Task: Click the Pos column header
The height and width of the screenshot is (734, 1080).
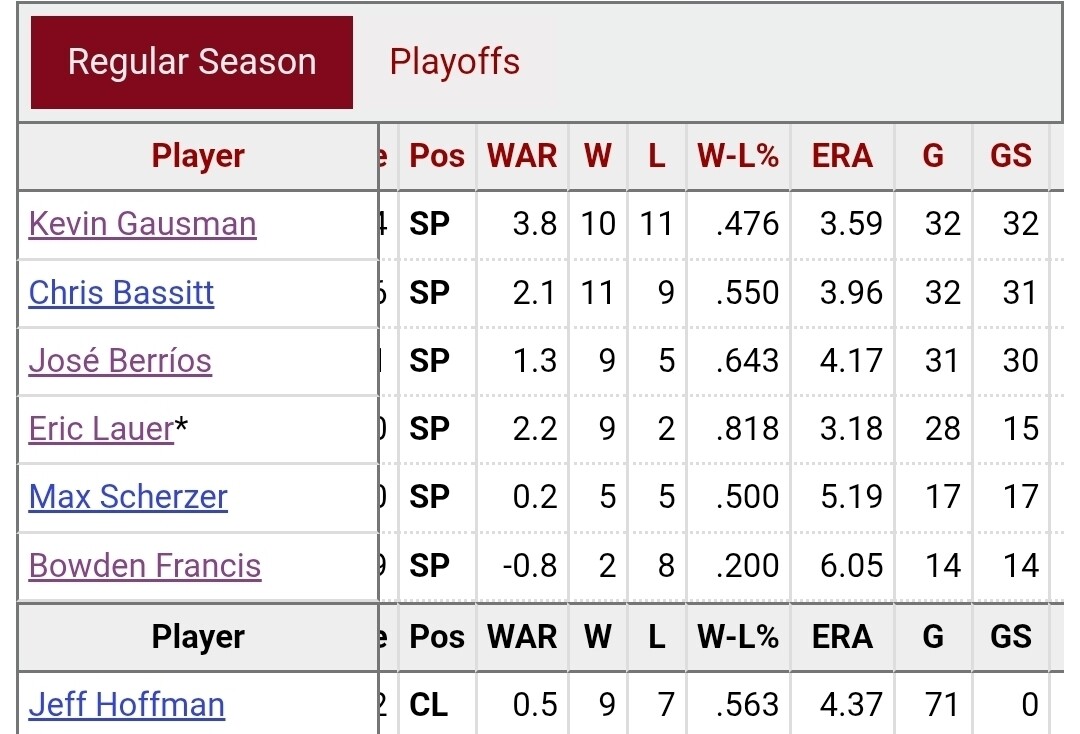Action: 437,156
